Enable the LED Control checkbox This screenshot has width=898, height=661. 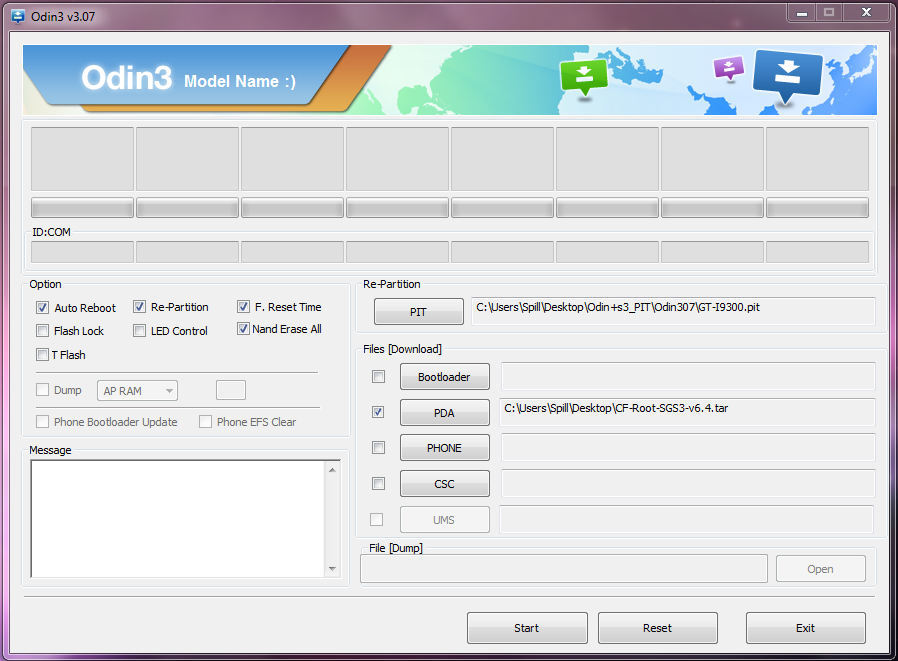139,330
